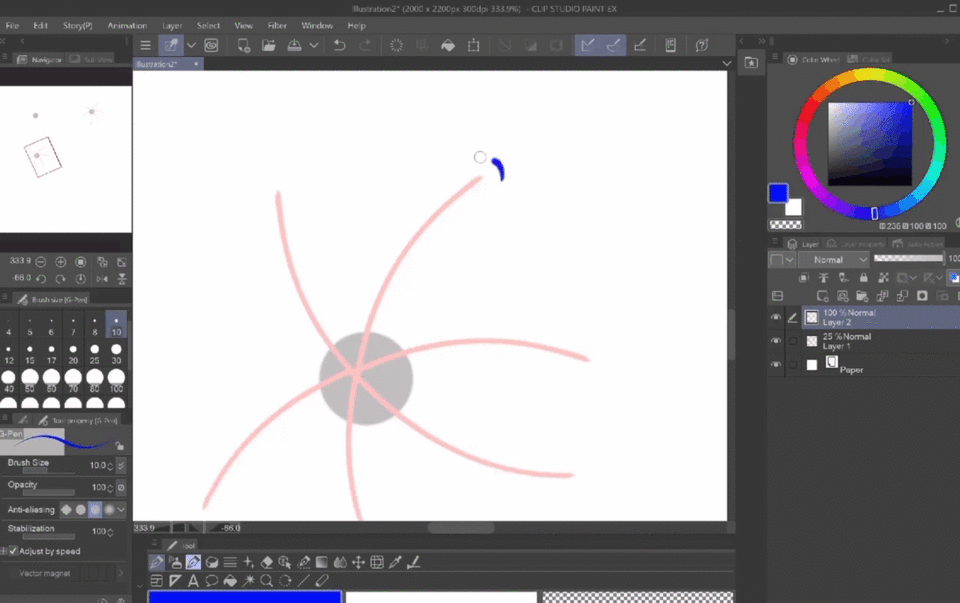Toggle Snap to special ruler in command bar

(x=613, y=45)
